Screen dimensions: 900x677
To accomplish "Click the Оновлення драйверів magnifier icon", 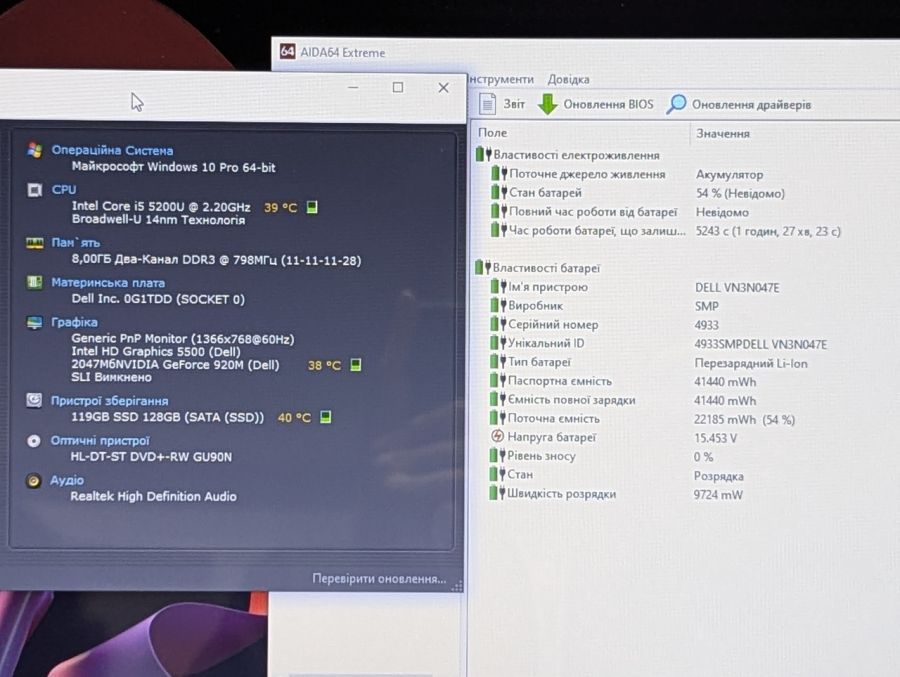I will 677,105.
